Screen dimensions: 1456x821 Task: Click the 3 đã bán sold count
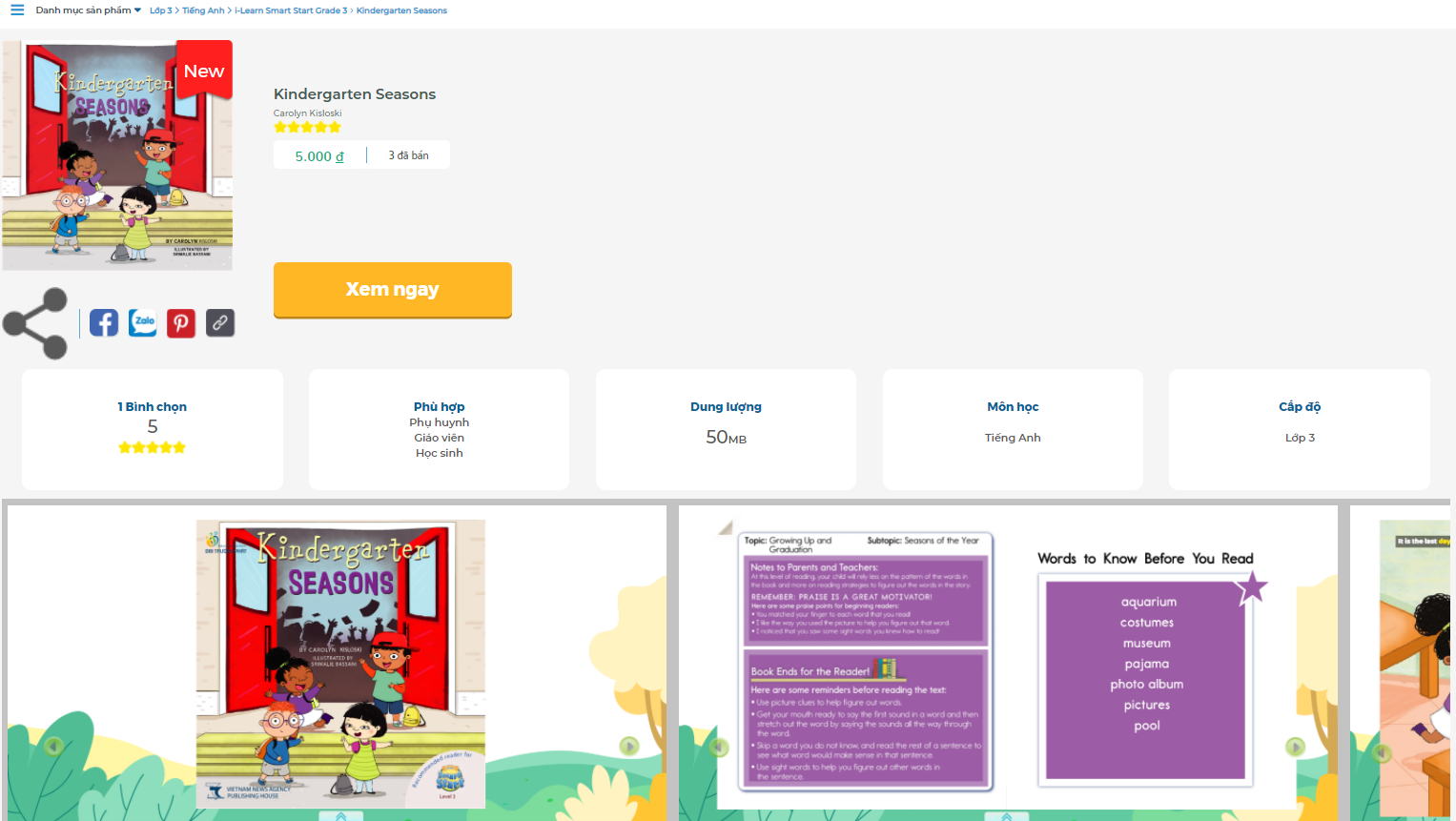point(408,155)
